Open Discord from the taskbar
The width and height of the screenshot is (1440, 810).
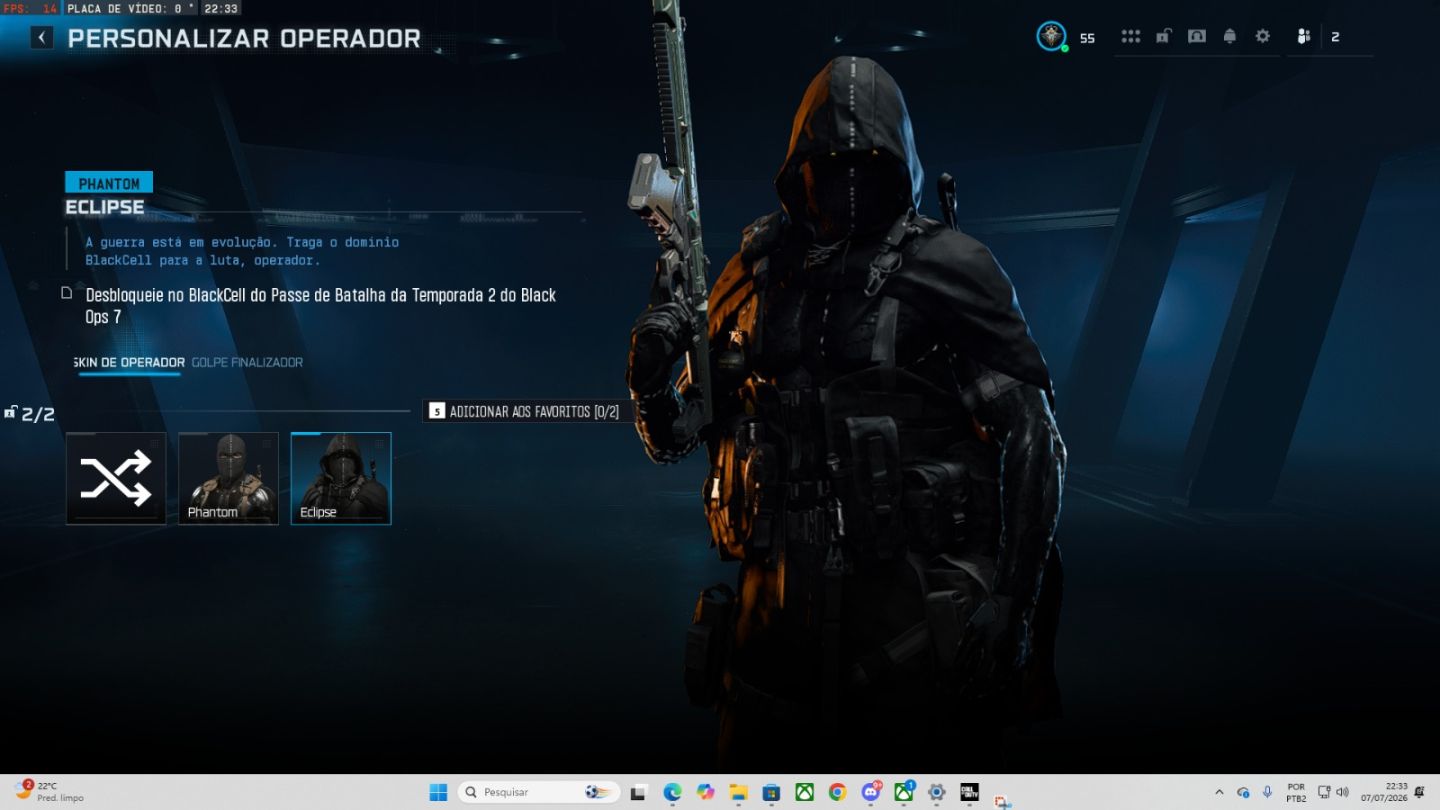(871, 792)
